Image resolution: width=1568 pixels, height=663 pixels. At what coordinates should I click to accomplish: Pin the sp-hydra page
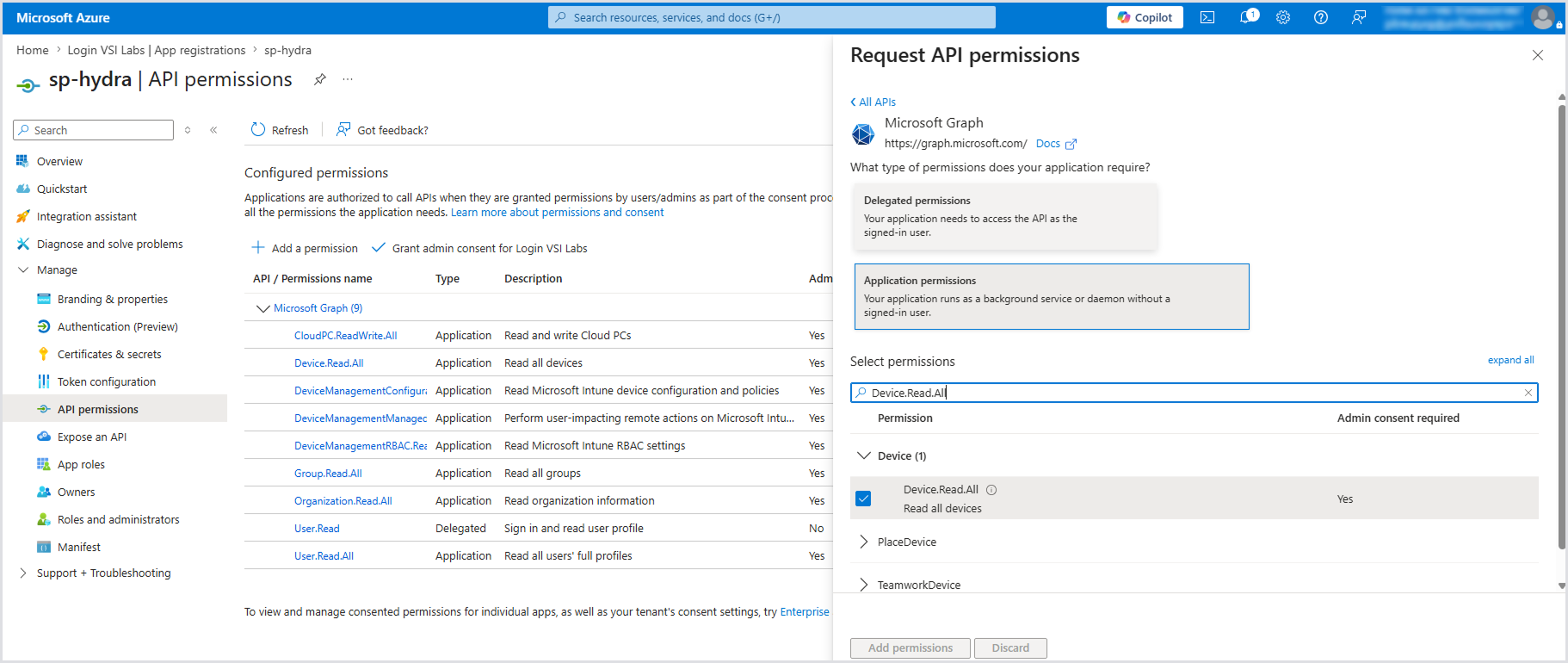(320, 79)
